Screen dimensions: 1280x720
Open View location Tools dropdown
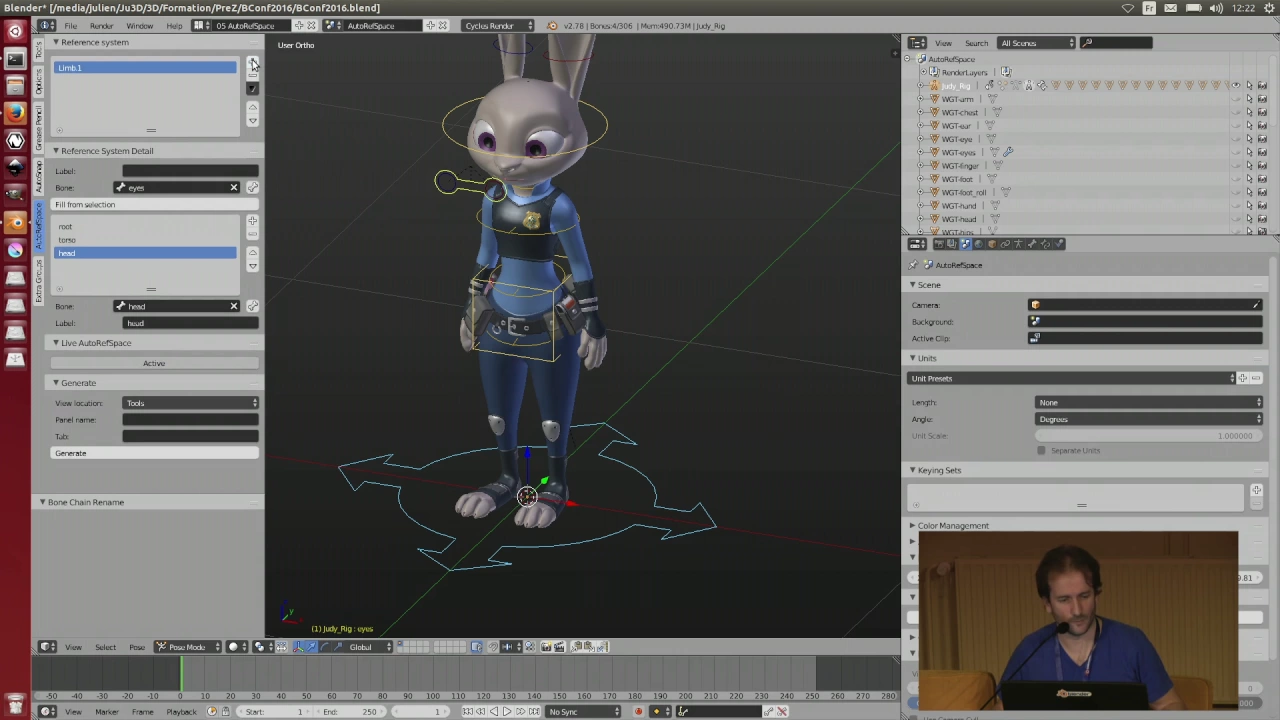click(190, 403)
